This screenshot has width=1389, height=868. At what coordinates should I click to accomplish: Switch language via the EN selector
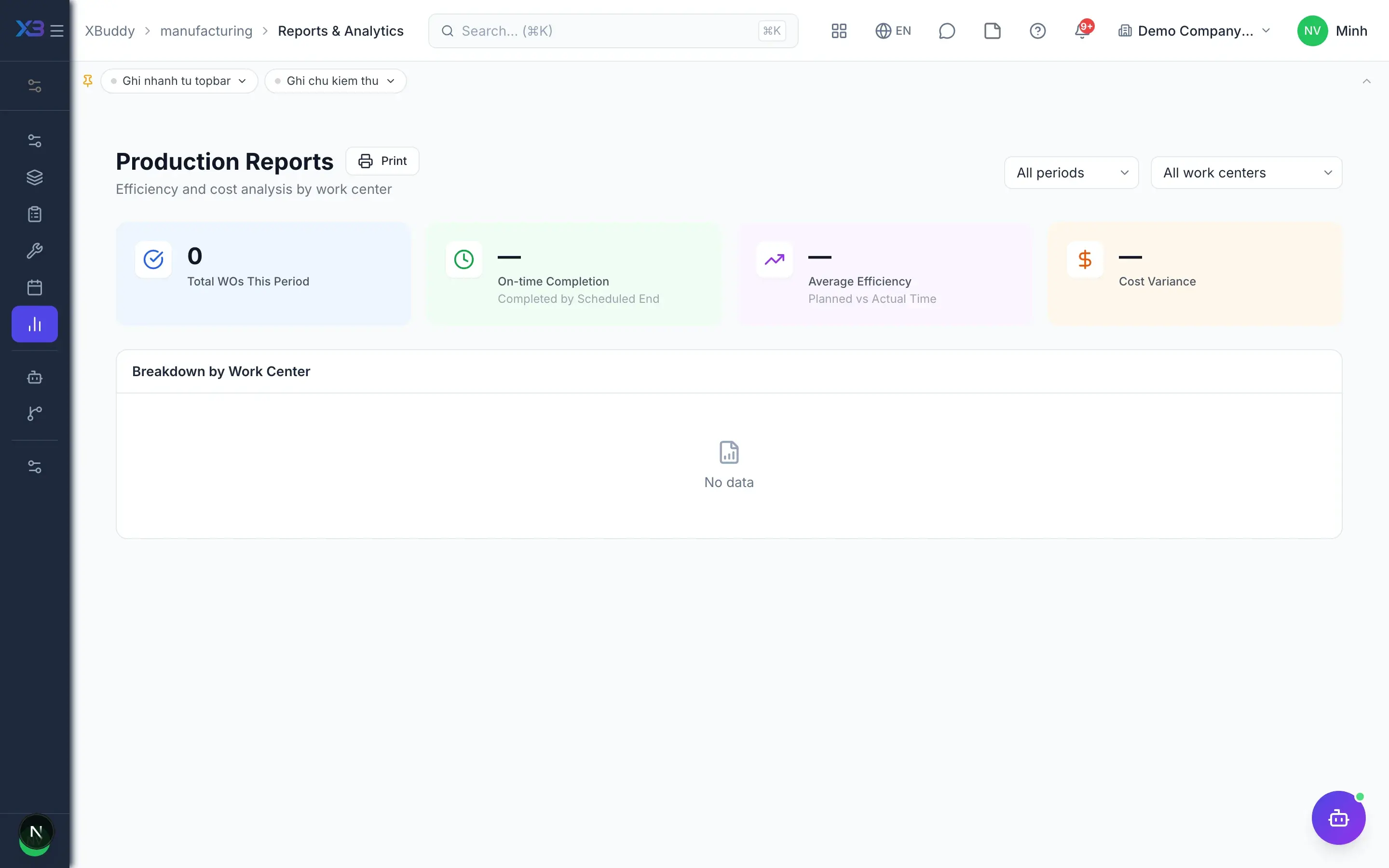[893, 31]
